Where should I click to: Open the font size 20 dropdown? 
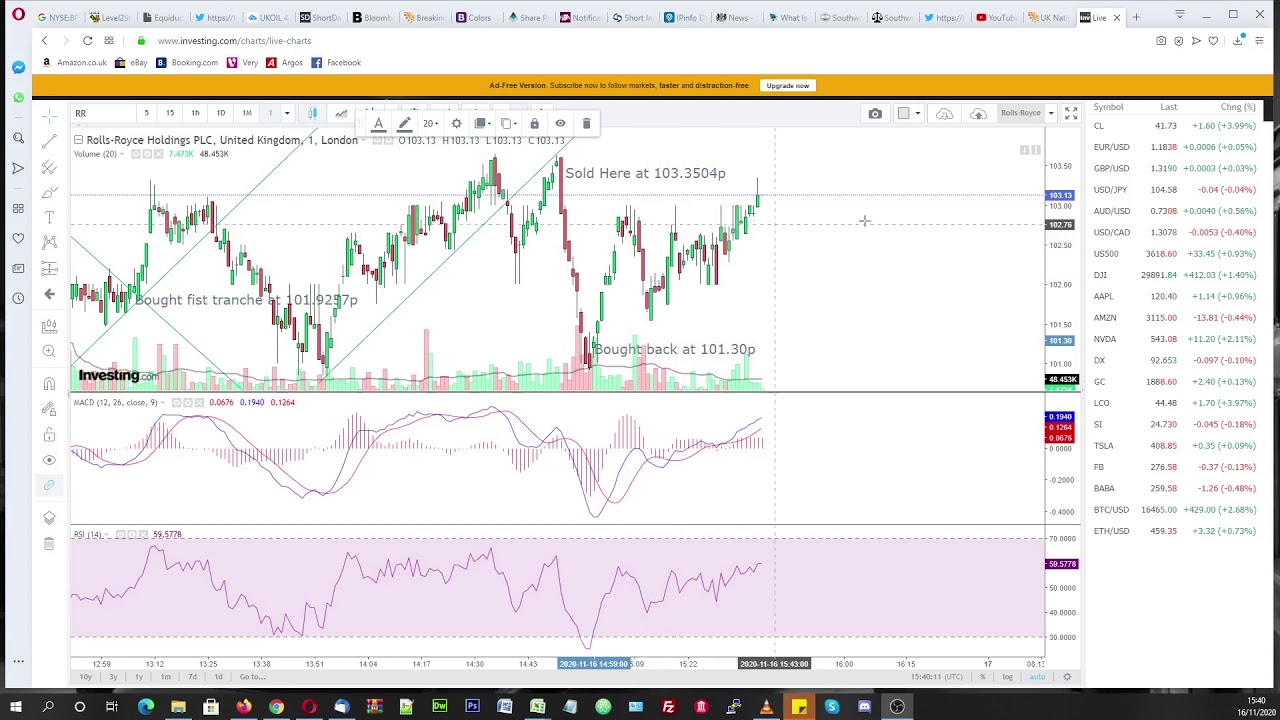pos(430,124)
